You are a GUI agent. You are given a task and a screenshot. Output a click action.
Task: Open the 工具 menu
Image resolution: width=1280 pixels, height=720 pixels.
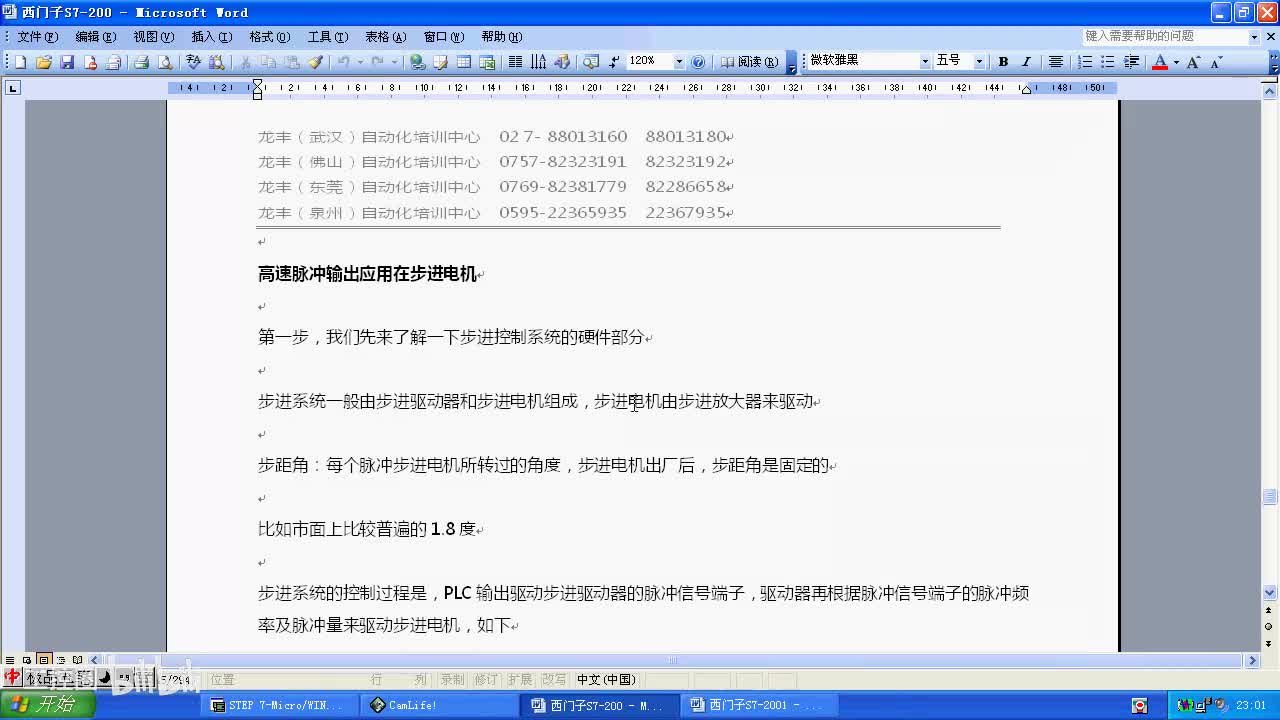pos(327,37)
